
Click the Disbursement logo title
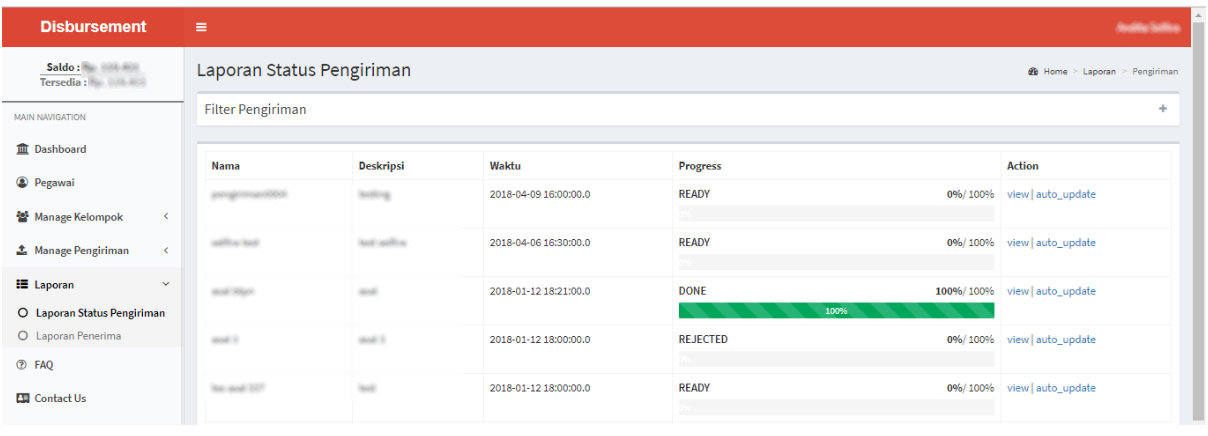pyautogui.click(x=93, y=27)
